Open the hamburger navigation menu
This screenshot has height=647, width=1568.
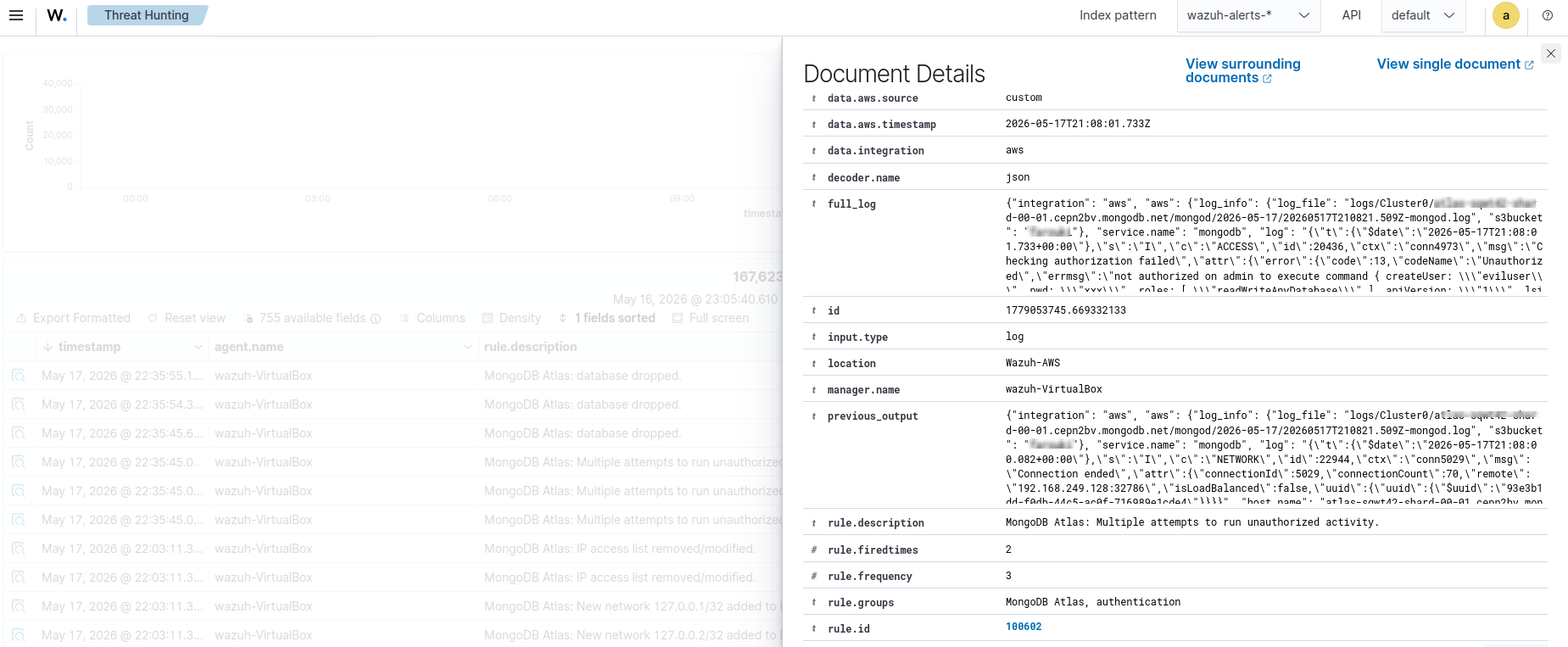16,15
